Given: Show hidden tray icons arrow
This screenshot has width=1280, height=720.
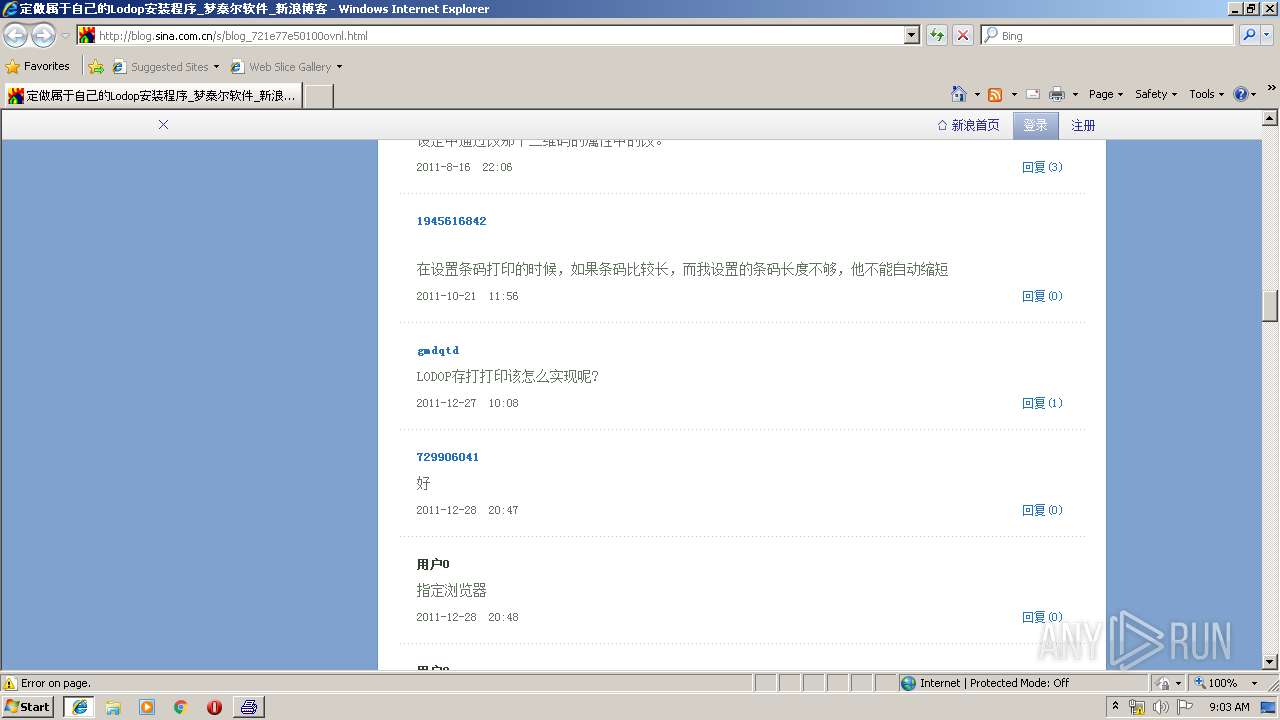Looking at the screenshot, I should coord(1115,707).
